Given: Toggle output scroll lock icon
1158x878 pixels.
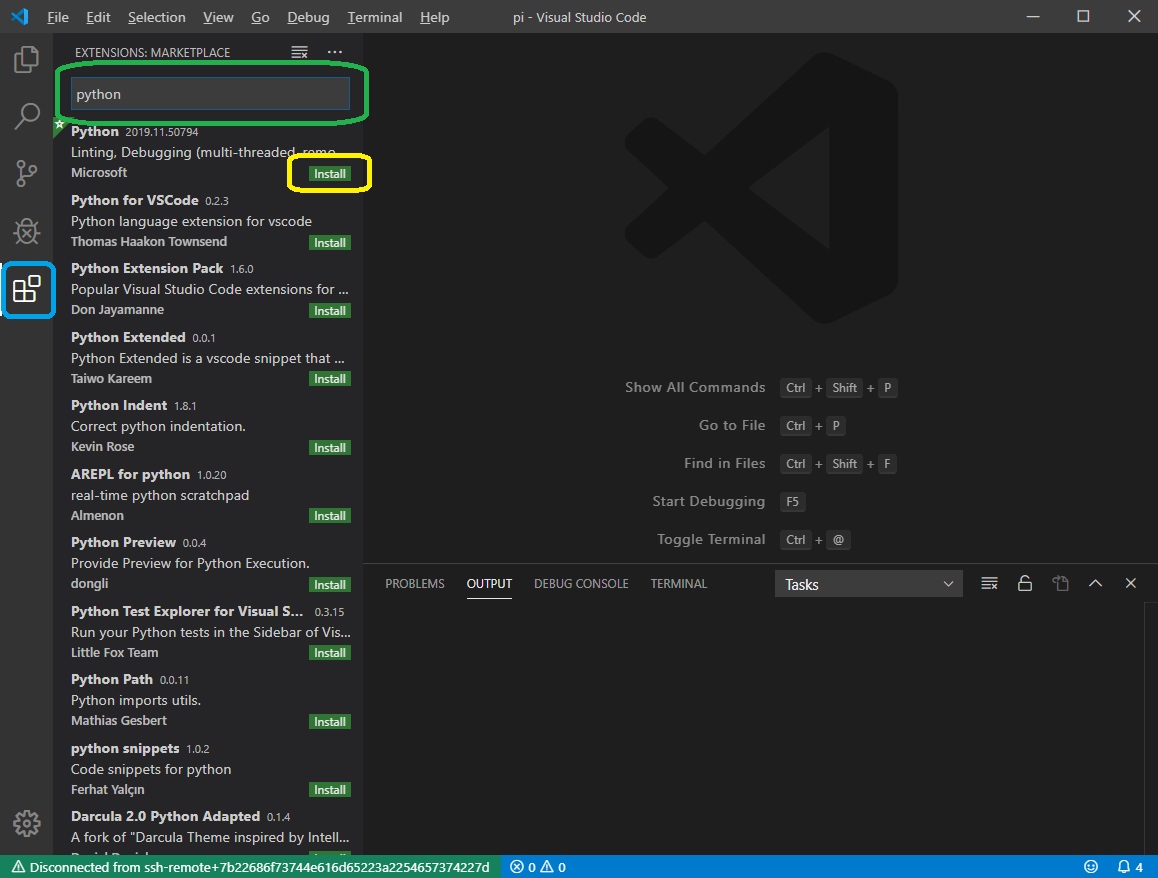Looking at the screenshot, I should pos(1024,583).
